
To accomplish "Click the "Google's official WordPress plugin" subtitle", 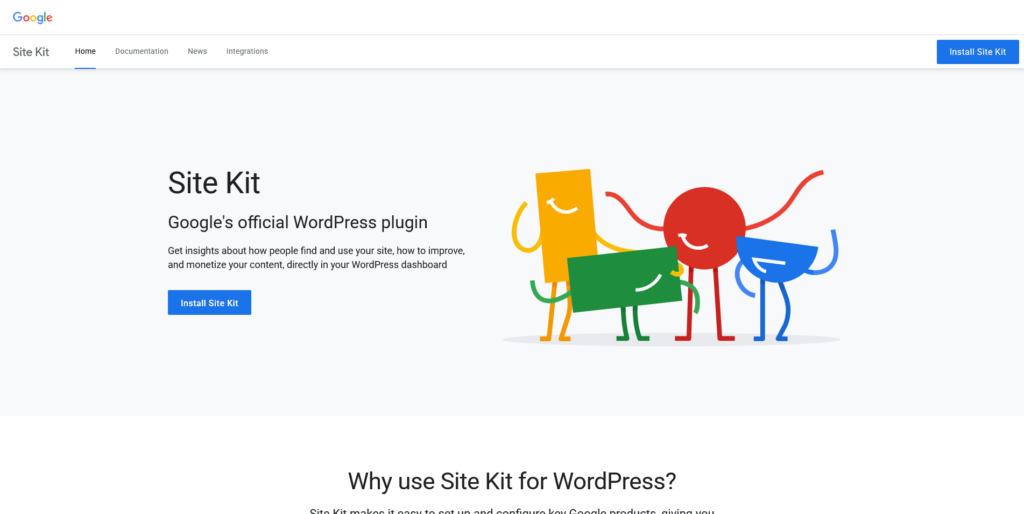I will 298,222.
